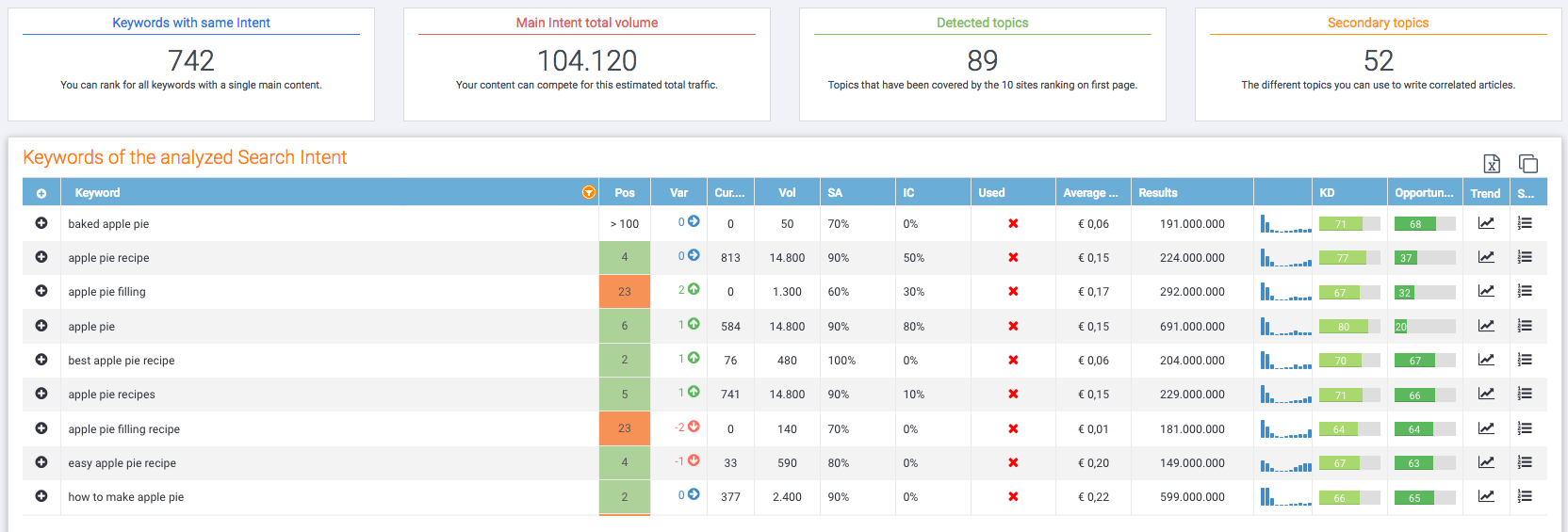This screenshot has width=1568, height=532.
Task: Expand the apple pie filling recipe row
Action: pyautogui.click(x=41, y=428)
